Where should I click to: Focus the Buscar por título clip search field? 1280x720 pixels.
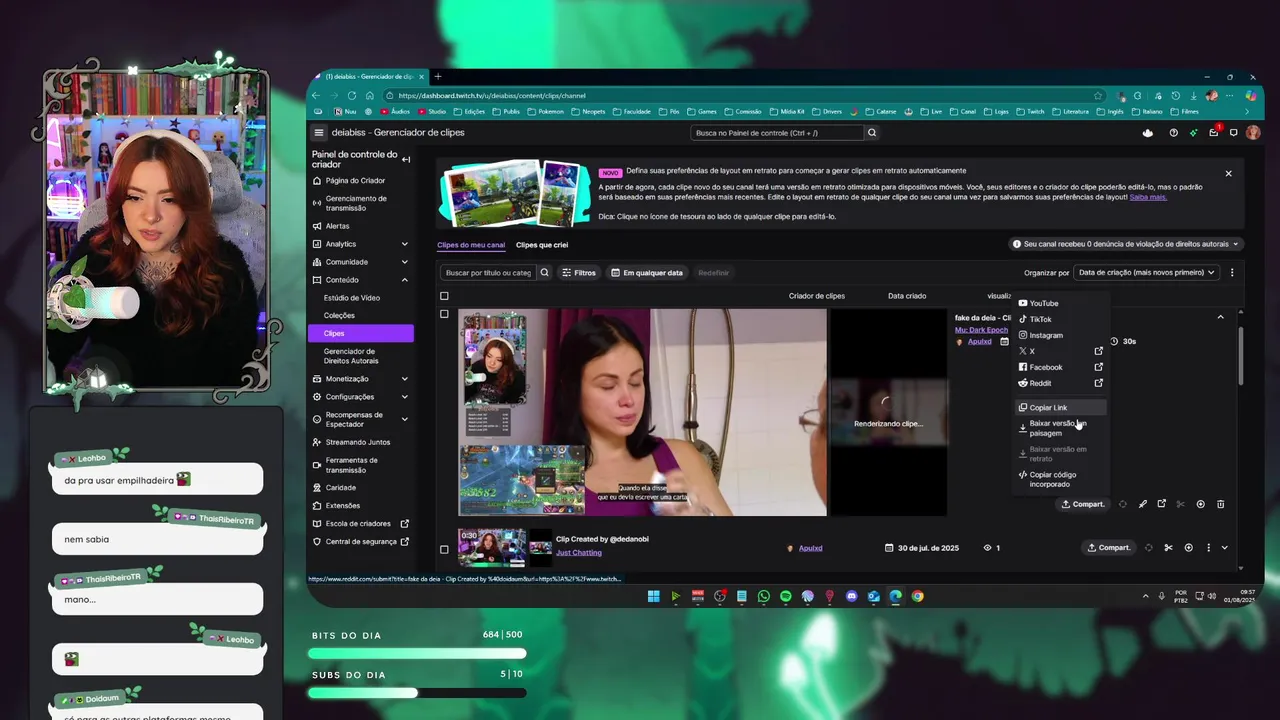click(488, 273)
